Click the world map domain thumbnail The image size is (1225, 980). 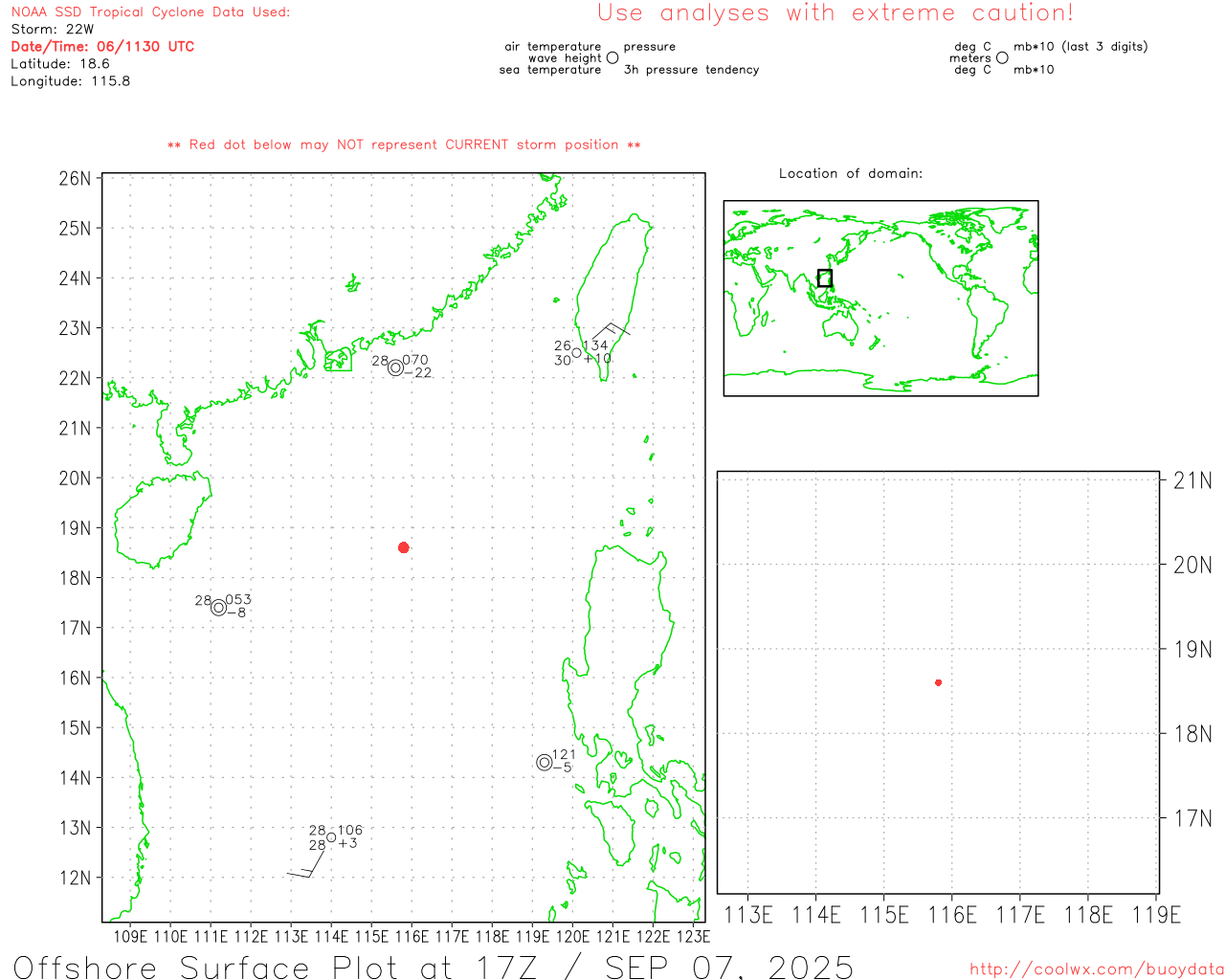(880, 299)
